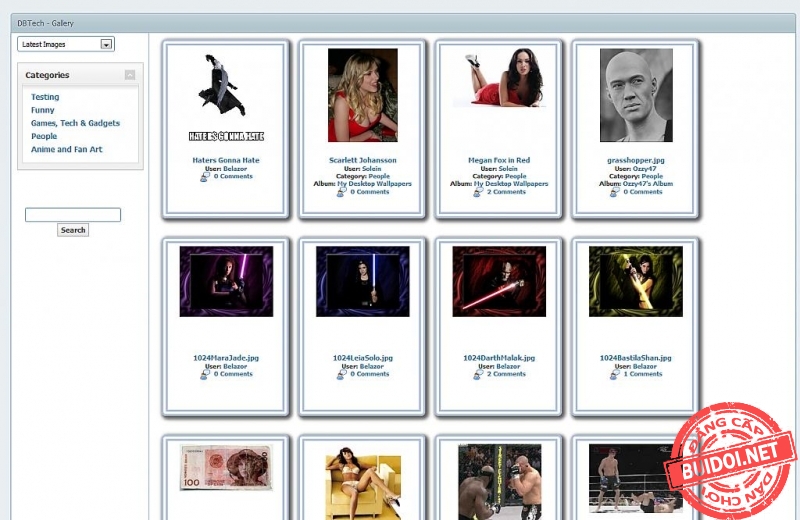The height and width of the screenshot is (520, 800).
Task: Click comment icon under 1024BastilaShan.jpg
Action: click(615, 374)
